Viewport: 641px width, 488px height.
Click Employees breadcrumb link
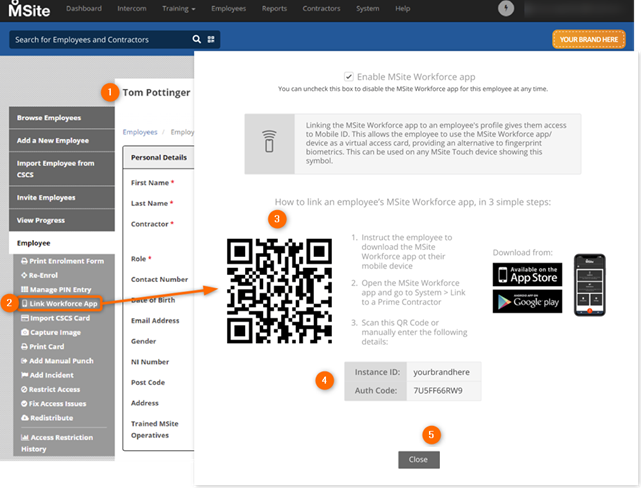point(138,132)
